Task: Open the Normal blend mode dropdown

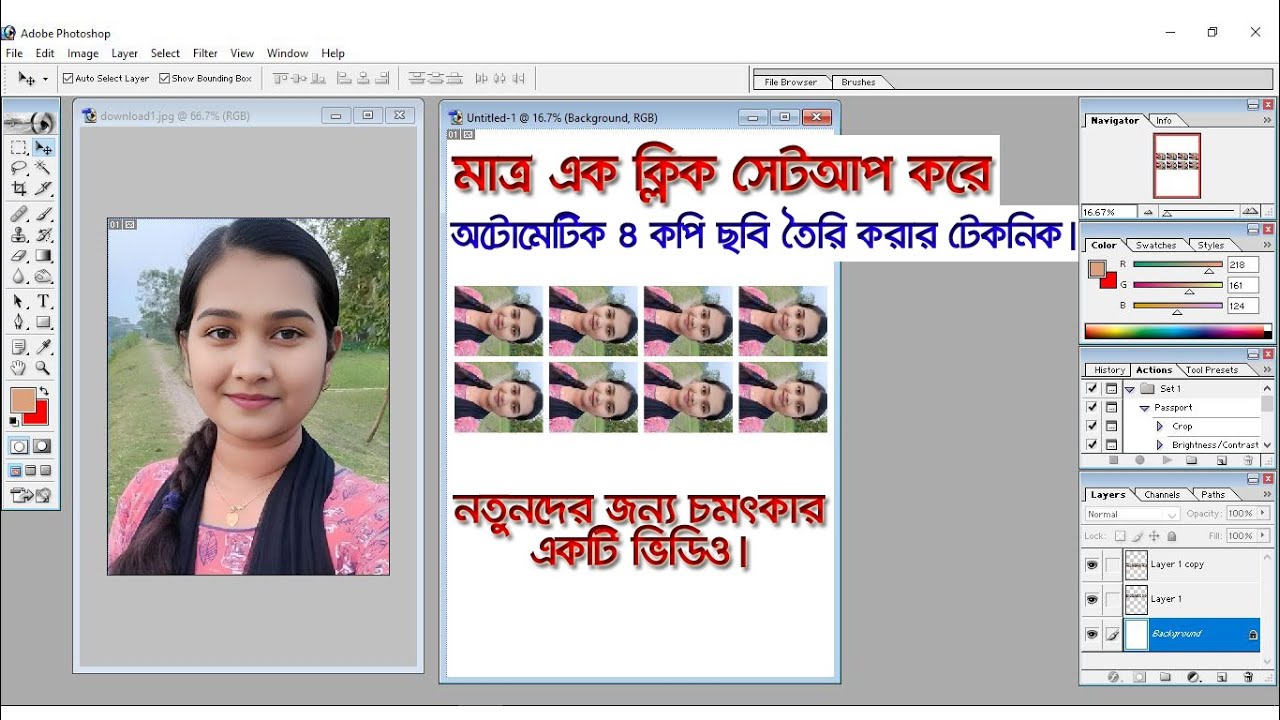Action: 1133,514
